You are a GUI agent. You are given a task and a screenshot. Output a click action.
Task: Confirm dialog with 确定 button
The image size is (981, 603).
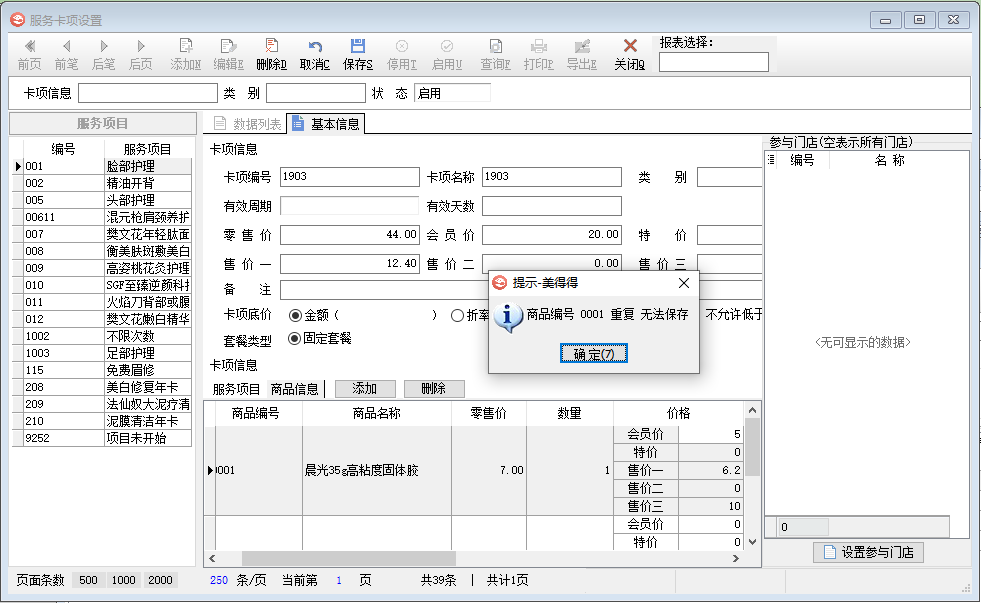(593, 354)
